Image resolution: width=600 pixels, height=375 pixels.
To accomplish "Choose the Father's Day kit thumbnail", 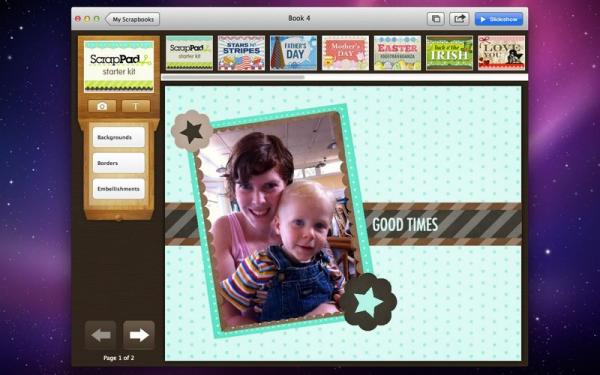I will [293, 53].
